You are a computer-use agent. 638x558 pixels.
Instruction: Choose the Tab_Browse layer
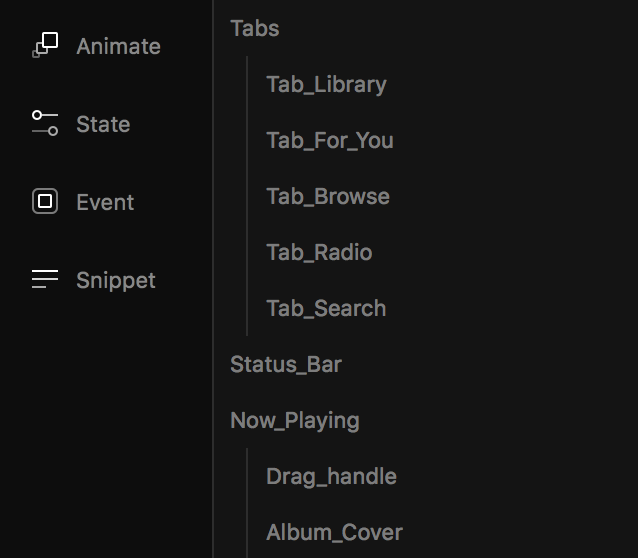pos(328,196)
